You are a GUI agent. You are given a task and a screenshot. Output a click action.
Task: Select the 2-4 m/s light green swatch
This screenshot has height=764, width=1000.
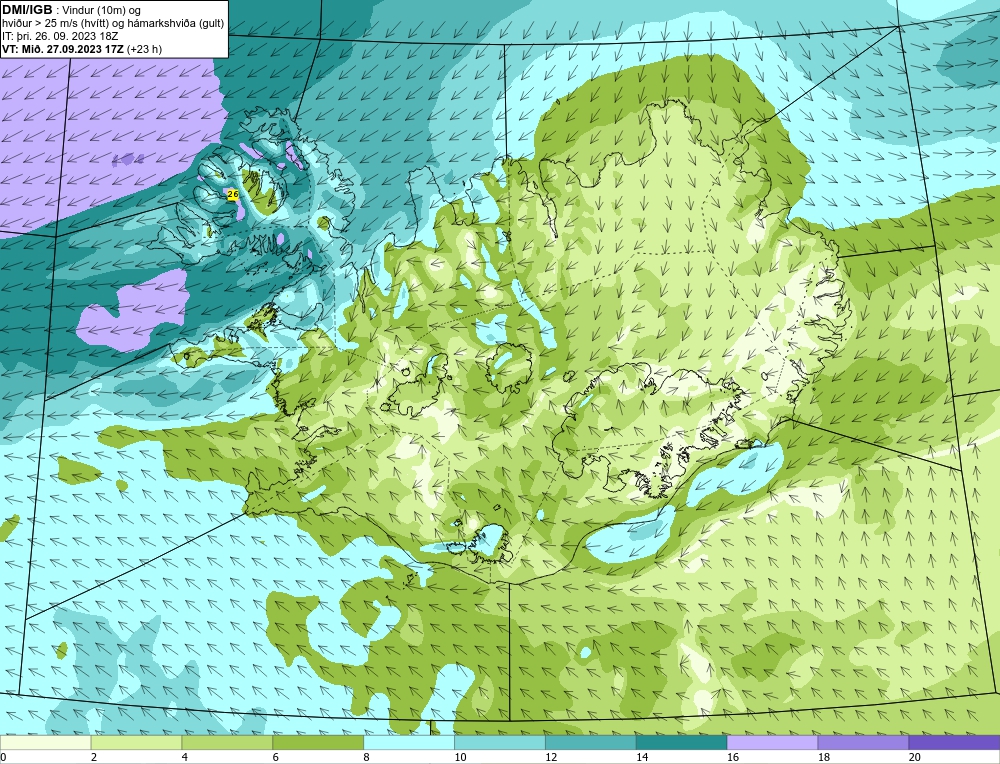pyautogui.click(x=136, y=742)
